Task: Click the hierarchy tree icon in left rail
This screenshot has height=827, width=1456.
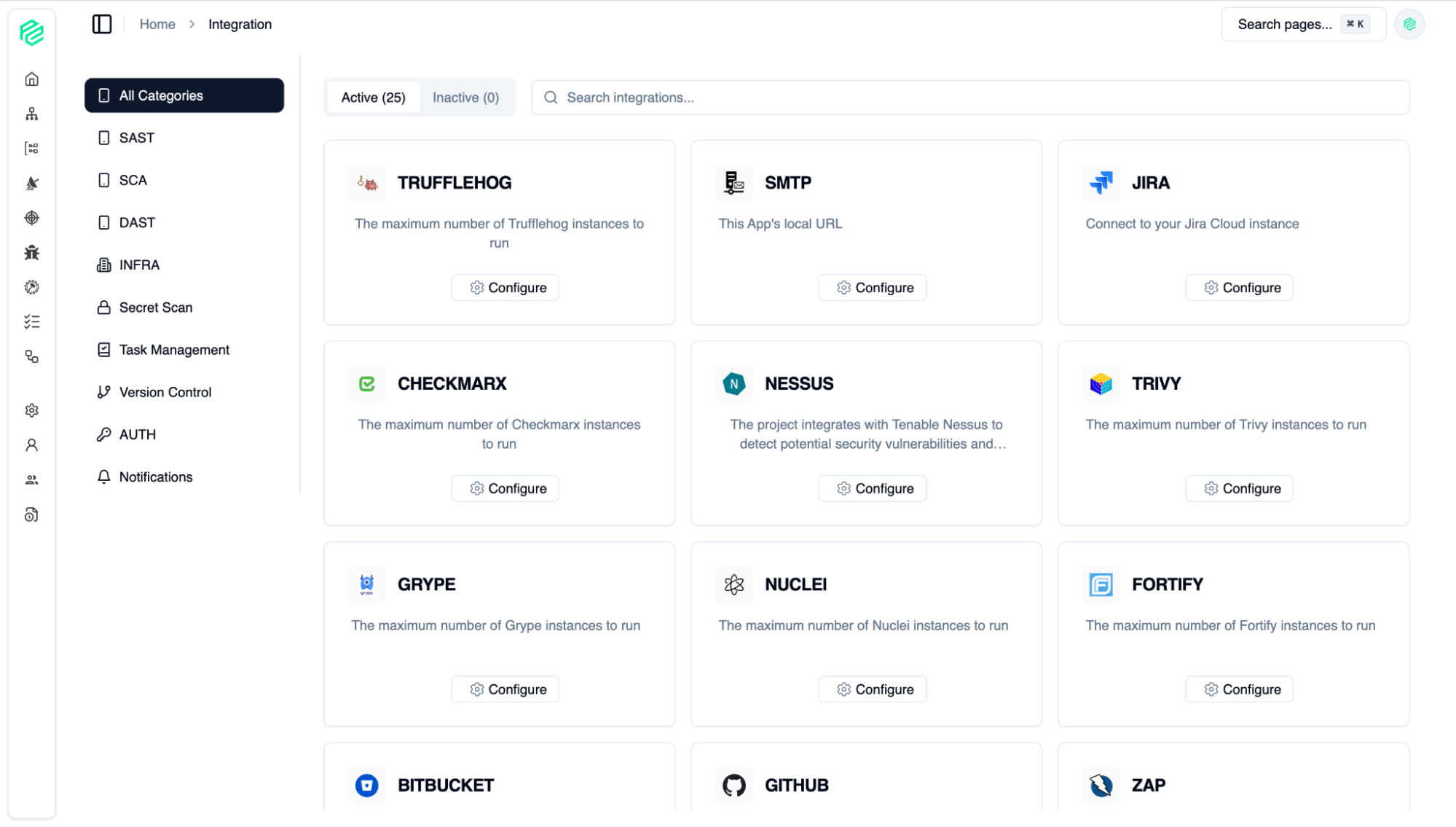Action: [x=31, y=114]
